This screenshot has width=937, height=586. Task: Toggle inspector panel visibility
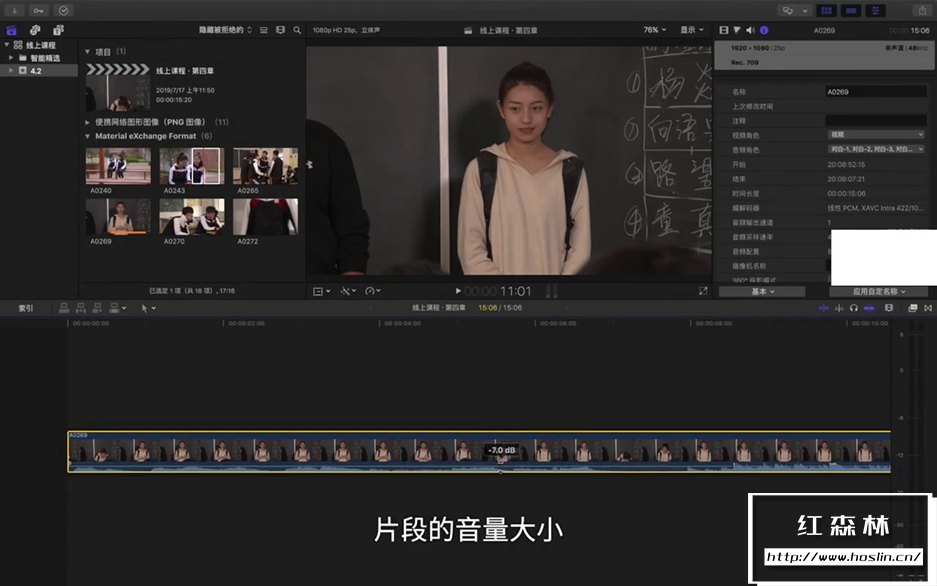(x=875, y=10)
